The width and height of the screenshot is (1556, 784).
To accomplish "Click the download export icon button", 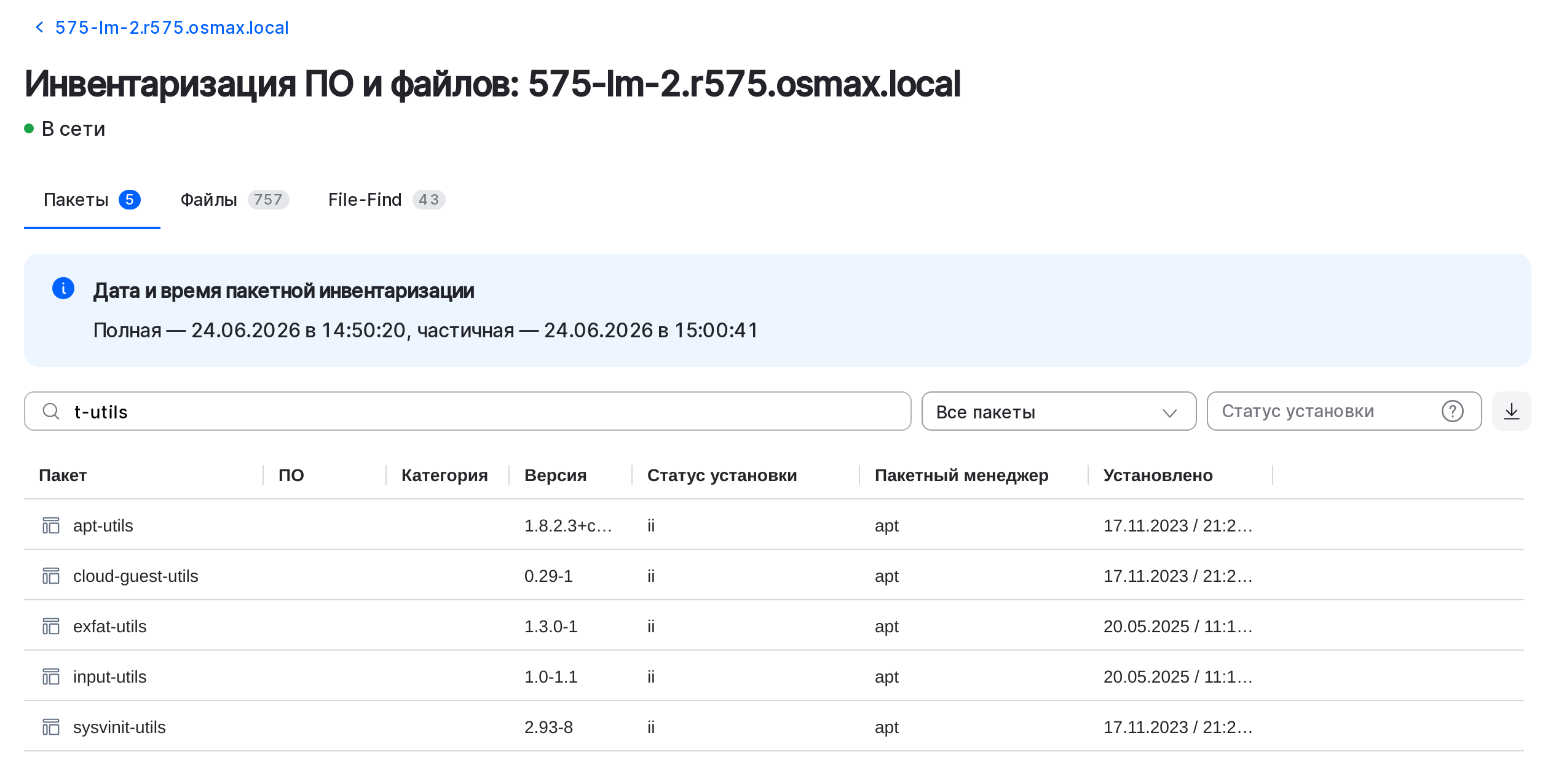I will coord(1511,411).
